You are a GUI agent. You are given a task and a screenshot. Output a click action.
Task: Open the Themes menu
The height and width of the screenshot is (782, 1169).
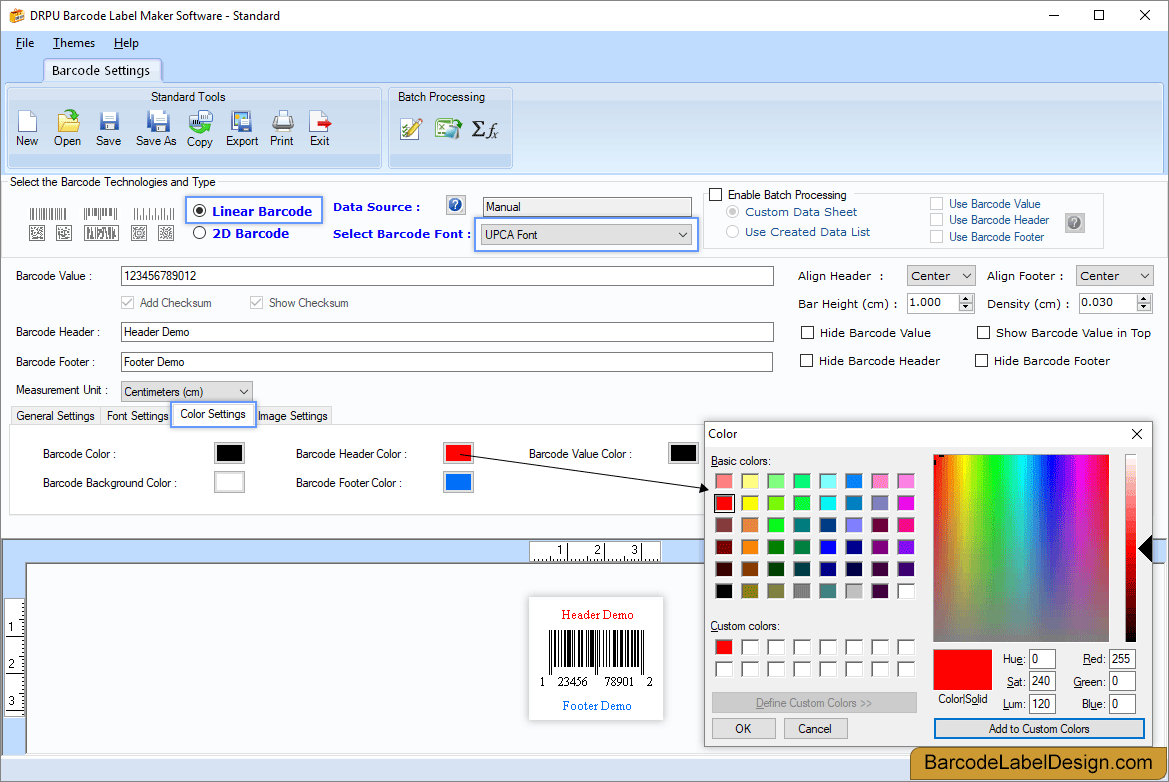[74, 43]
